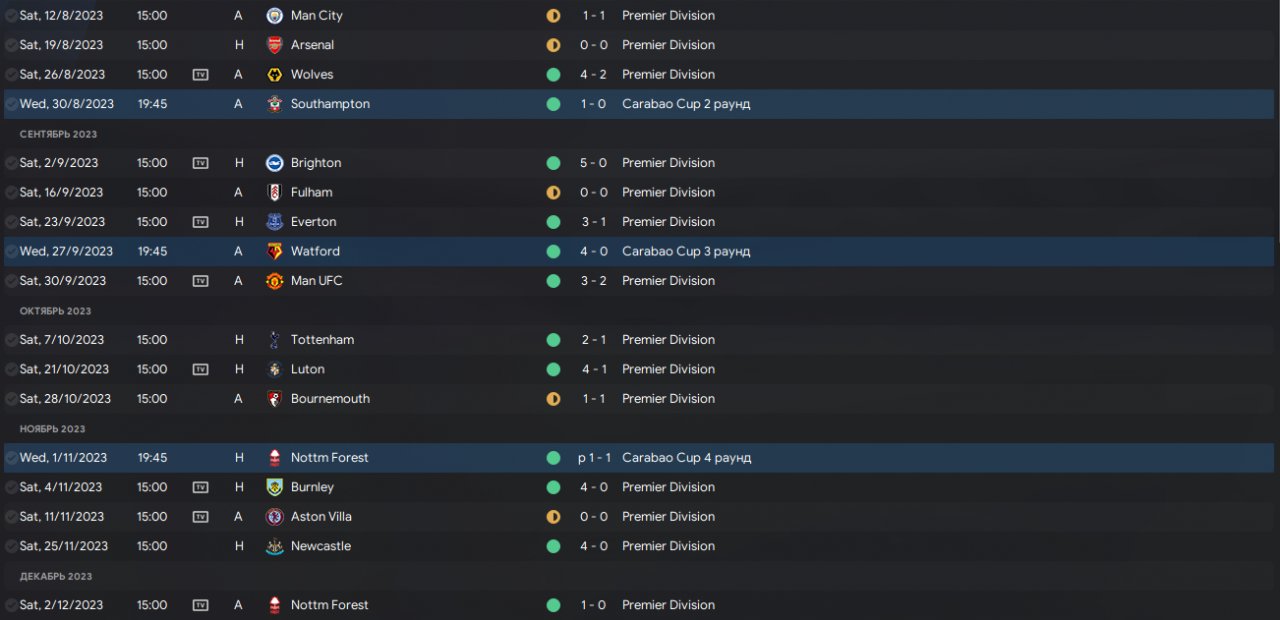Click the Newcastle club badge

point(274,546)
